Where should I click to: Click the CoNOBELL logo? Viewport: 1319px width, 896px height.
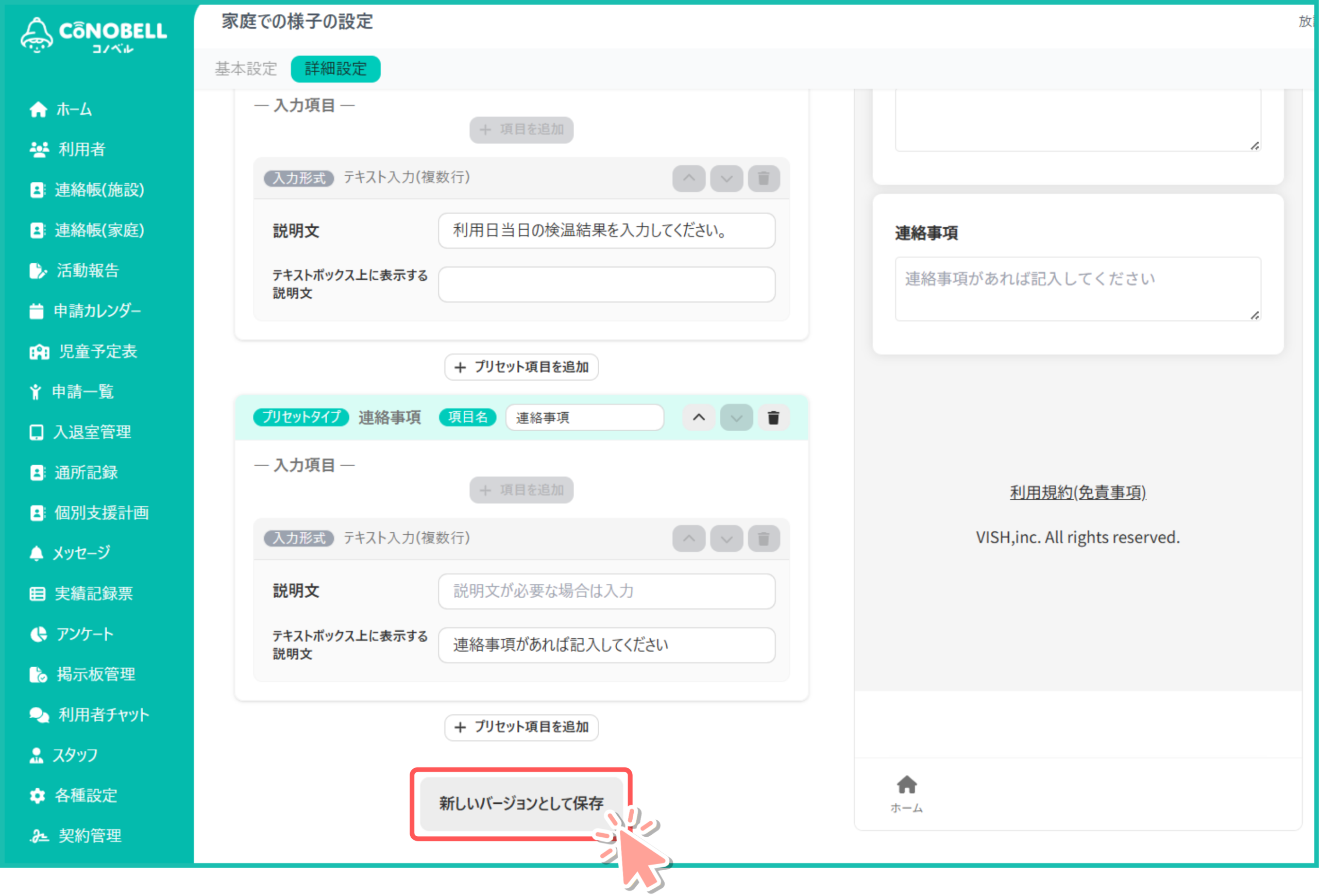(x=94, y=34)
